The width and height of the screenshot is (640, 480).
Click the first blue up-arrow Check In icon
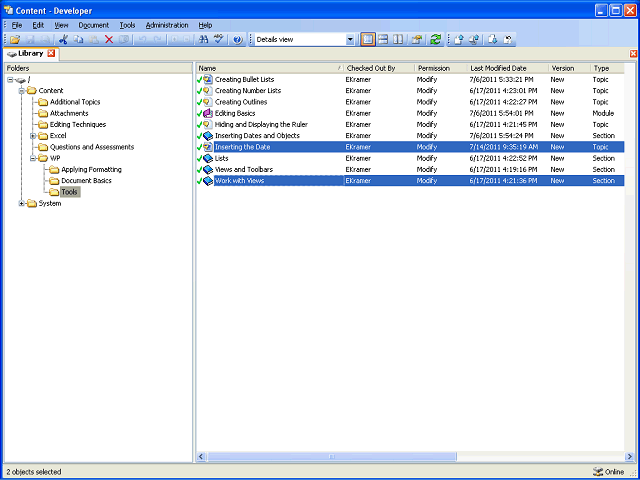click(459, 40)
